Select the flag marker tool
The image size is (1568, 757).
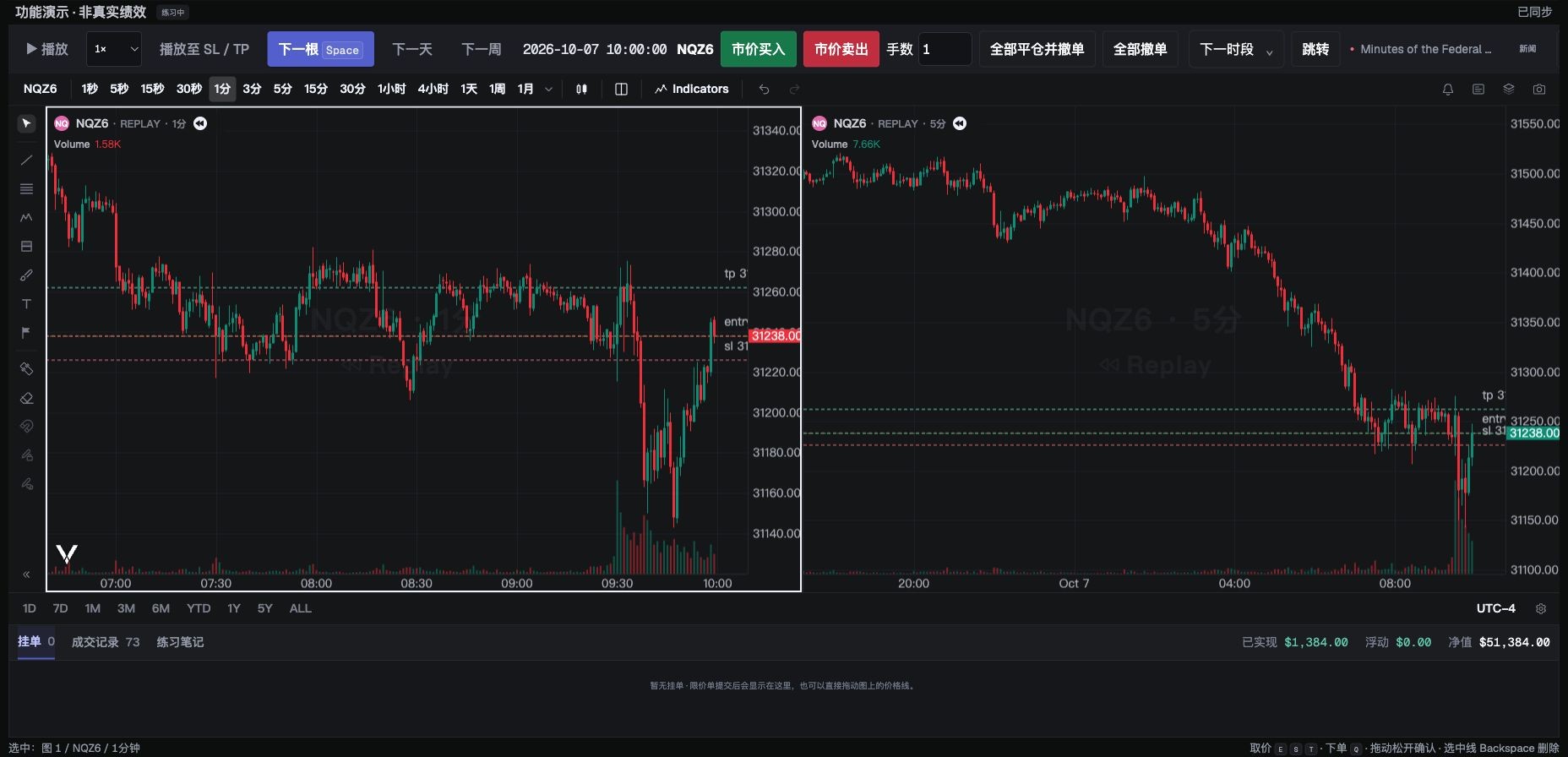click(26, 333)
